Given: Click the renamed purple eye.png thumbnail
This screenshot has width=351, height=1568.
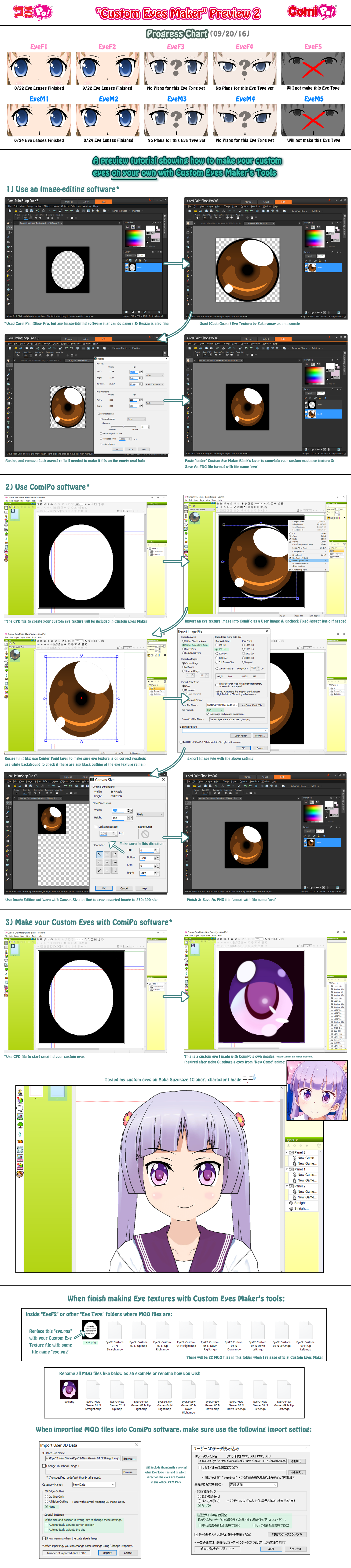Looking at the screenshot, I should coord(69,1388).
